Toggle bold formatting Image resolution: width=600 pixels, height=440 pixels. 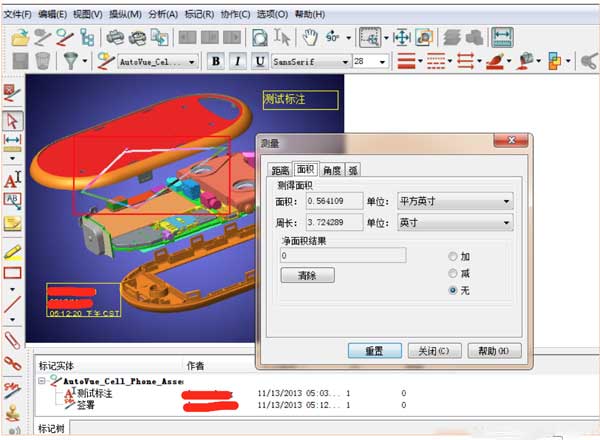pyautogui.click(x=216, y=61)
